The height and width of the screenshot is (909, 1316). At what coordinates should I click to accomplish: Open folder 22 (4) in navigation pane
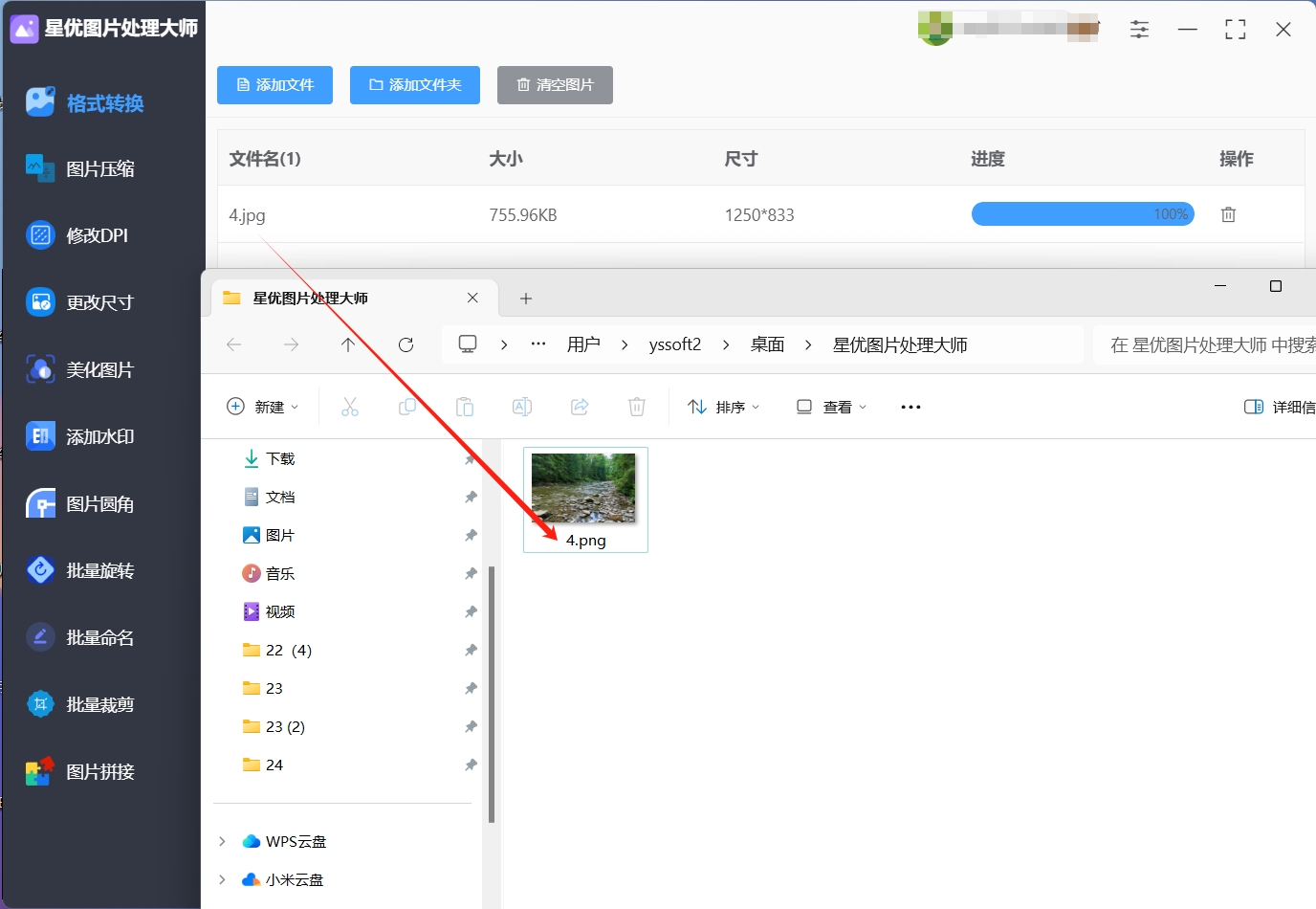pyautogui.click(x=277, y=651)
